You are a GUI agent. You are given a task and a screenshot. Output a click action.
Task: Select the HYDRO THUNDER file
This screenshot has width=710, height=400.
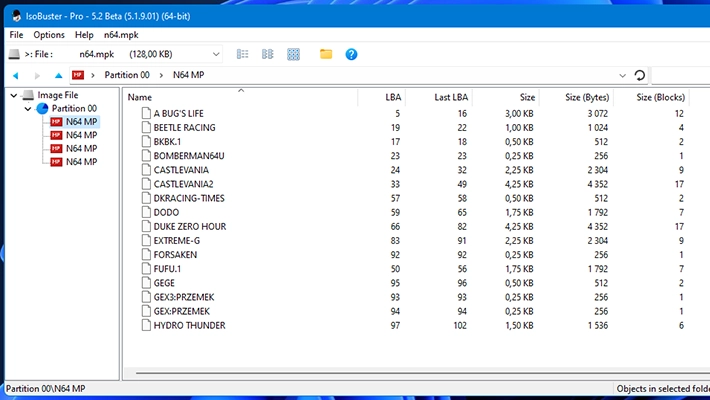(189, 325)
